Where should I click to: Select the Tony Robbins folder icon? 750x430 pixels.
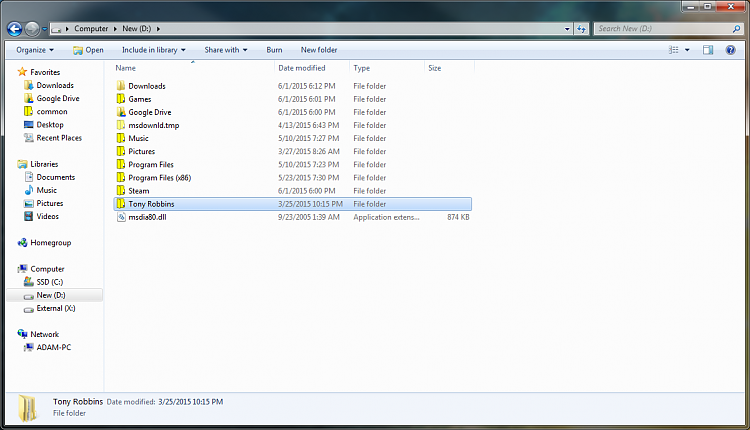[121, 204]
